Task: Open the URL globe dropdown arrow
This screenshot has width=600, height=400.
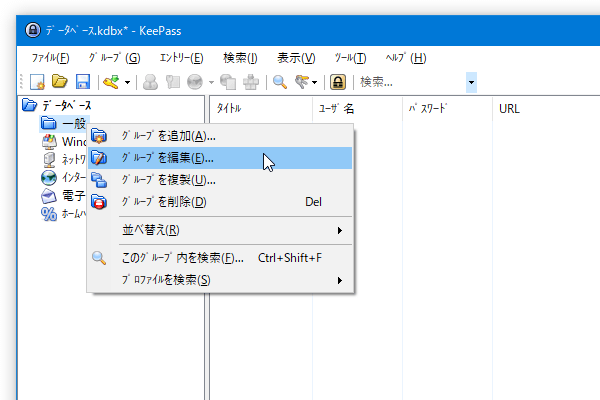Action: (211, 82)
